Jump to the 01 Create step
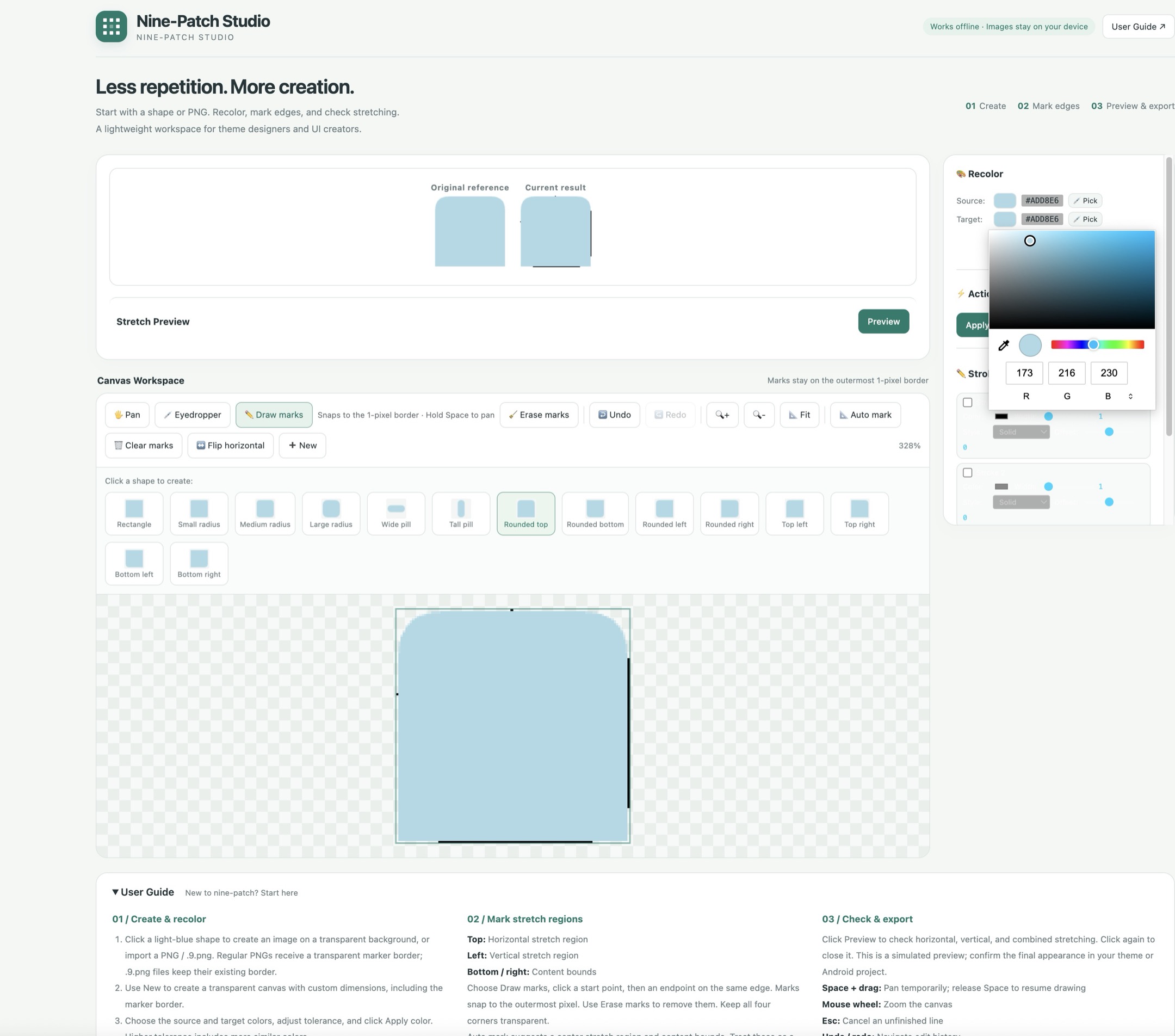This screenshot has width=1175, height=1036. point(985,106)
